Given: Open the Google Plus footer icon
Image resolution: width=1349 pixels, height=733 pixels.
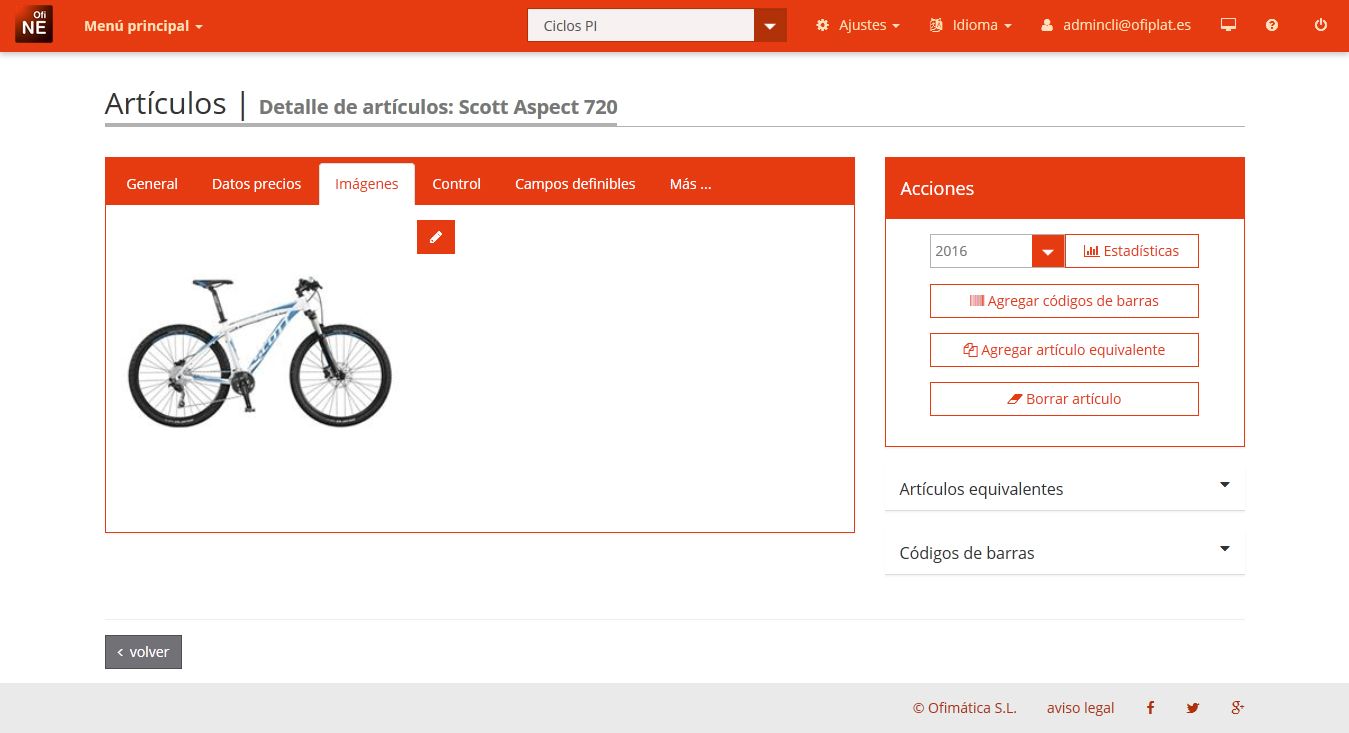Looking at the screenshot, I should 1237,708.
